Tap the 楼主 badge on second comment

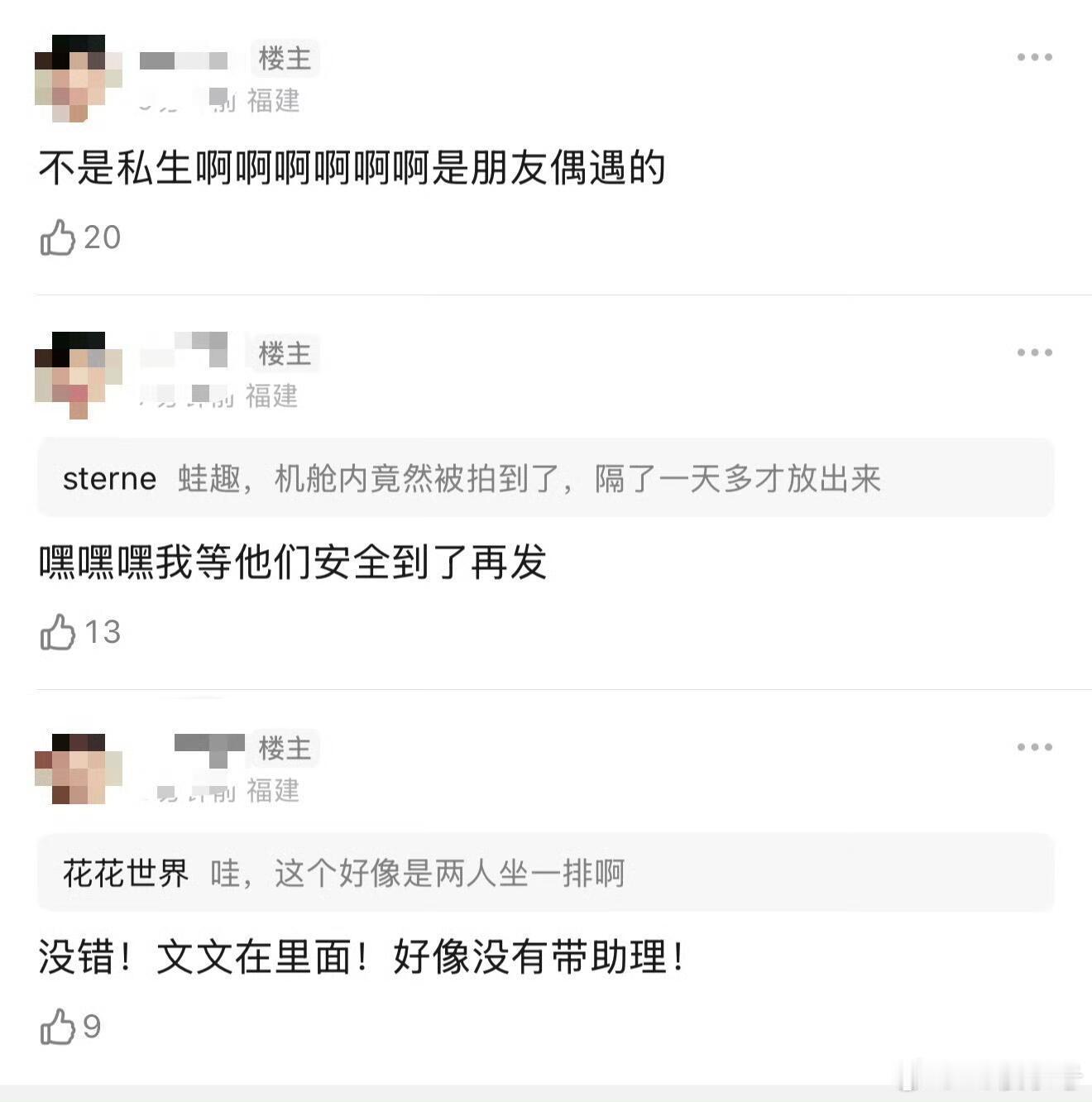[x=285, y=354]
